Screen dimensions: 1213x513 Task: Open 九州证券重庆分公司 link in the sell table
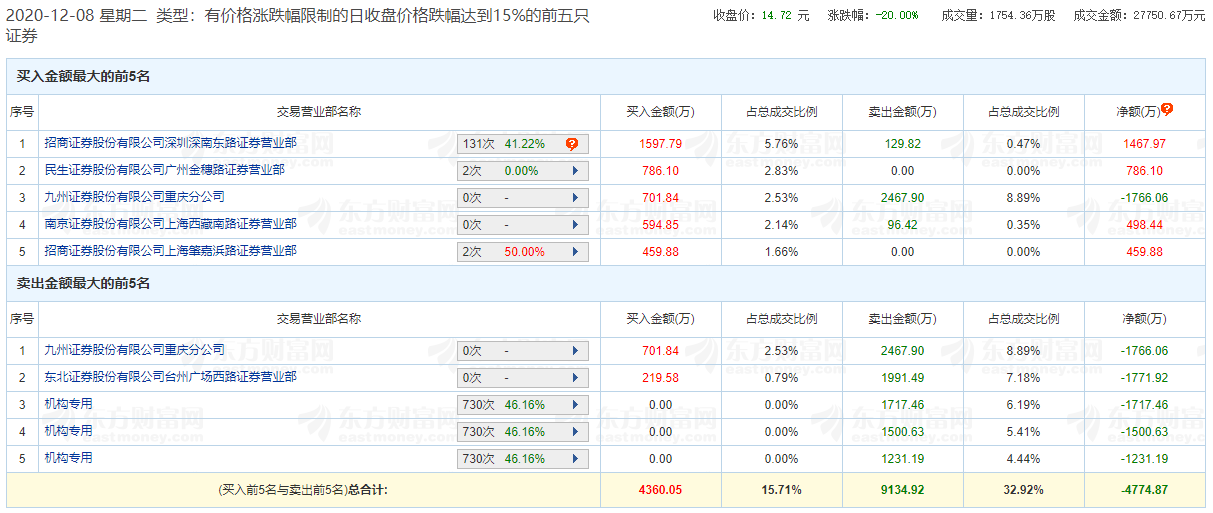134,350
